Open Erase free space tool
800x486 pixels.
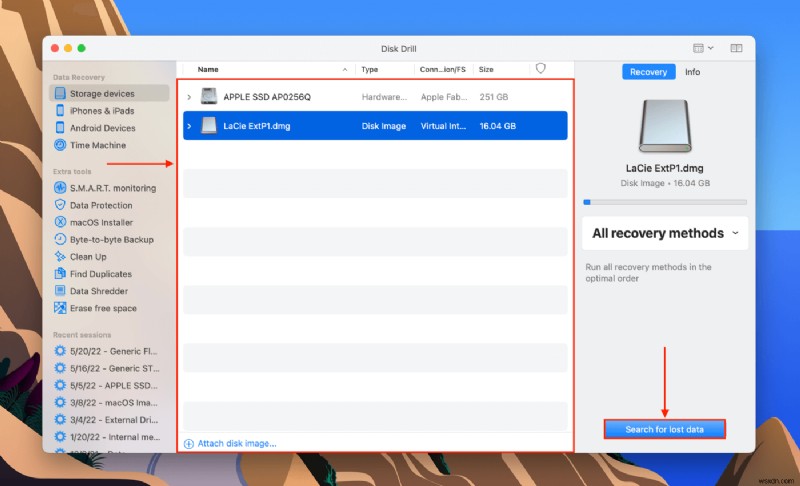[103, 309]
